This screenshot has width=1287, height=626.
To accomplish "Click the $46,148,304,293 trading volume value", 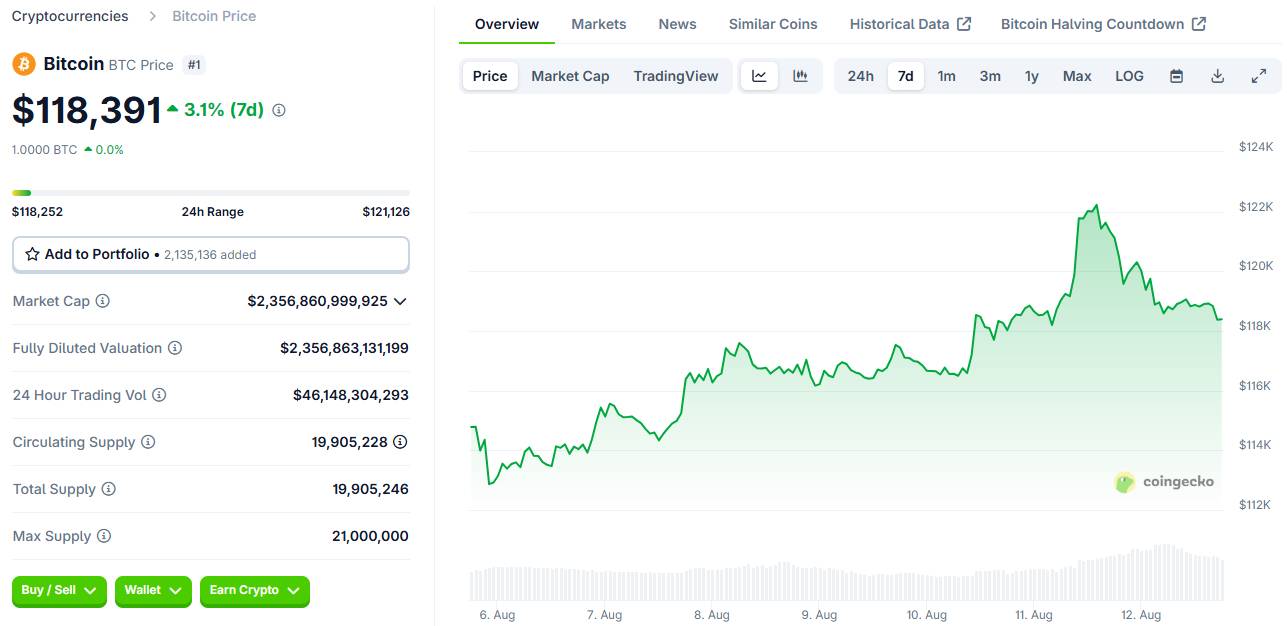I will [x=351, y=395].
